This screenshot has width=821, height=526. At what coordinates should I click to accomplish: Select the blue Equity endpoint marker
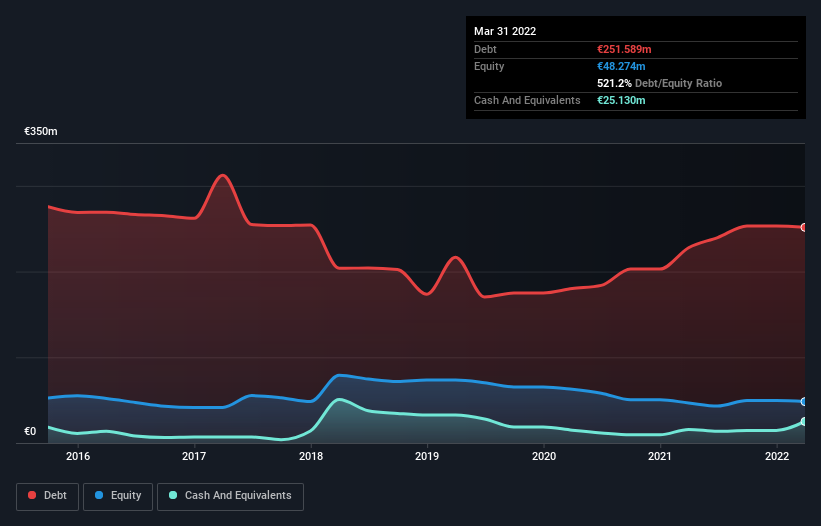click(804, 401)
